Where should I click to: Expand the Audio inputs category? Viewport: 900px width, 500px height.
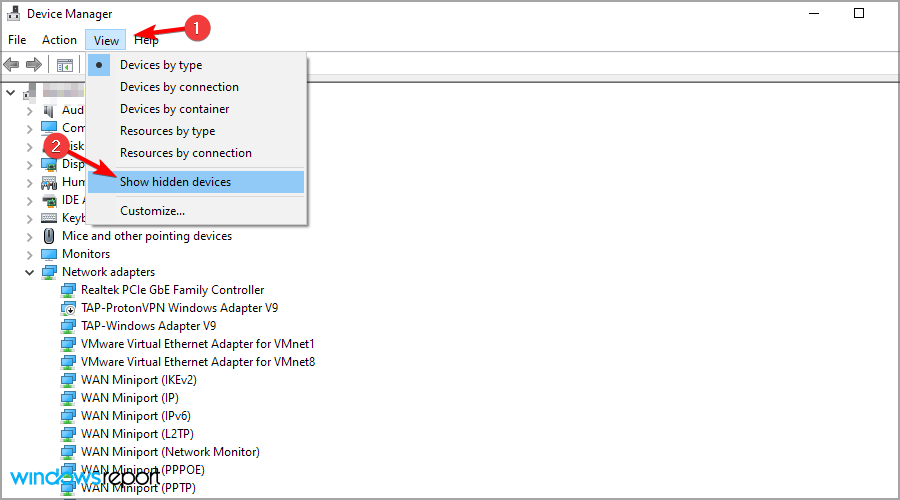tap(30, 111)
